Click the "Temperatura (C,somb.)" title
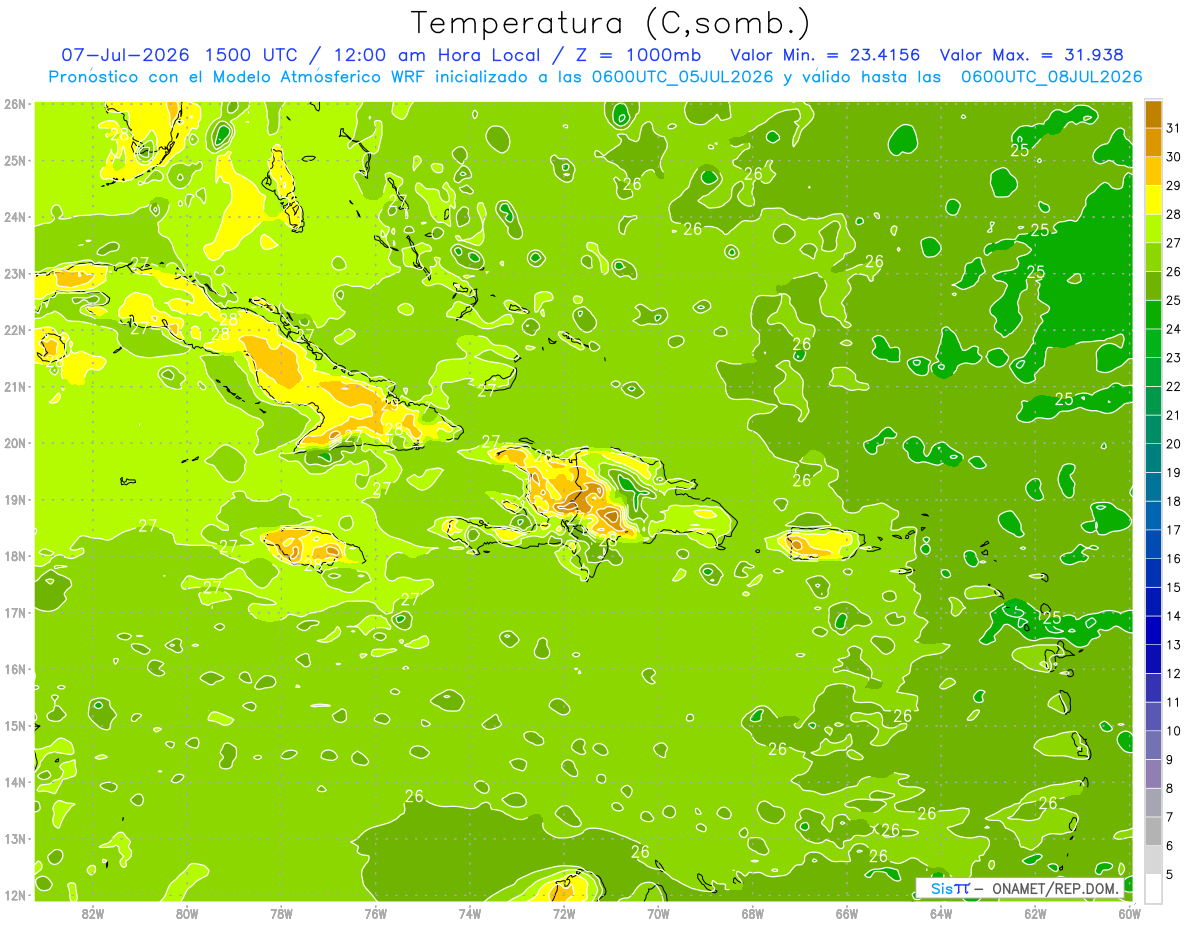Screen dimensions: 1200x927 pyautogui.click(x=611, y=23)
